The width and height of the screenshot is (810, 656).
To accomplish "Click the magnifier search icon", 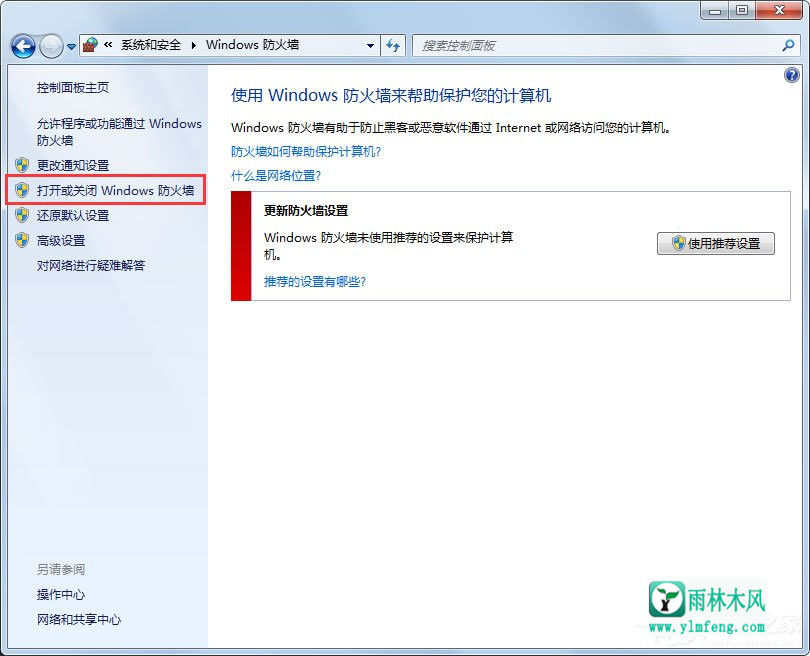I will 788,45.
